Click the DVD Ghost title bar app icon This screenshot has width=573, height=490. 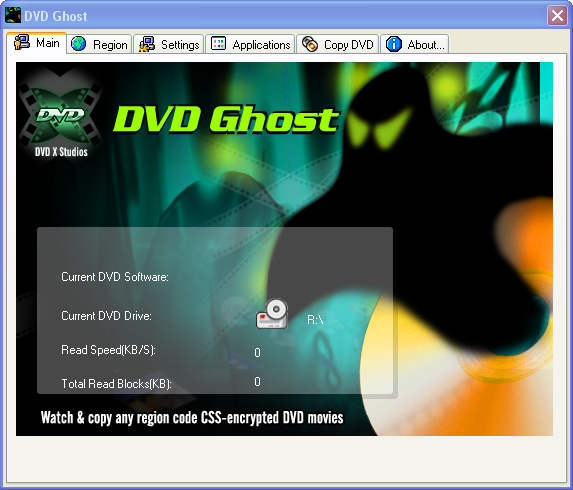click(x=12, y=15)
